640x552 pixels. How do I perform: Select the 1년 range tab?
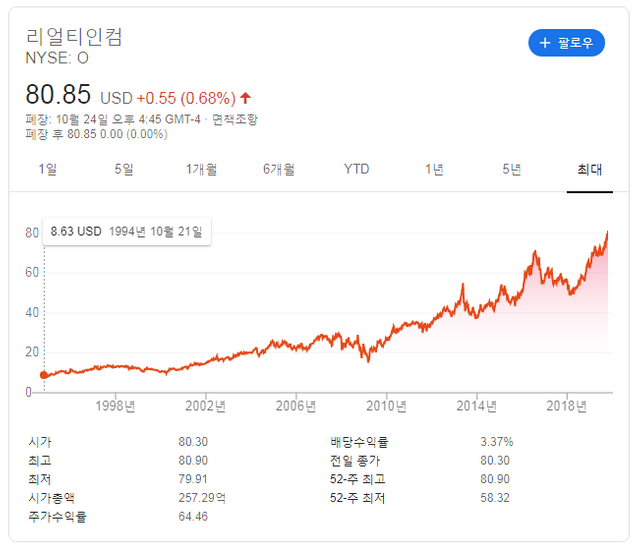[434, 169]
